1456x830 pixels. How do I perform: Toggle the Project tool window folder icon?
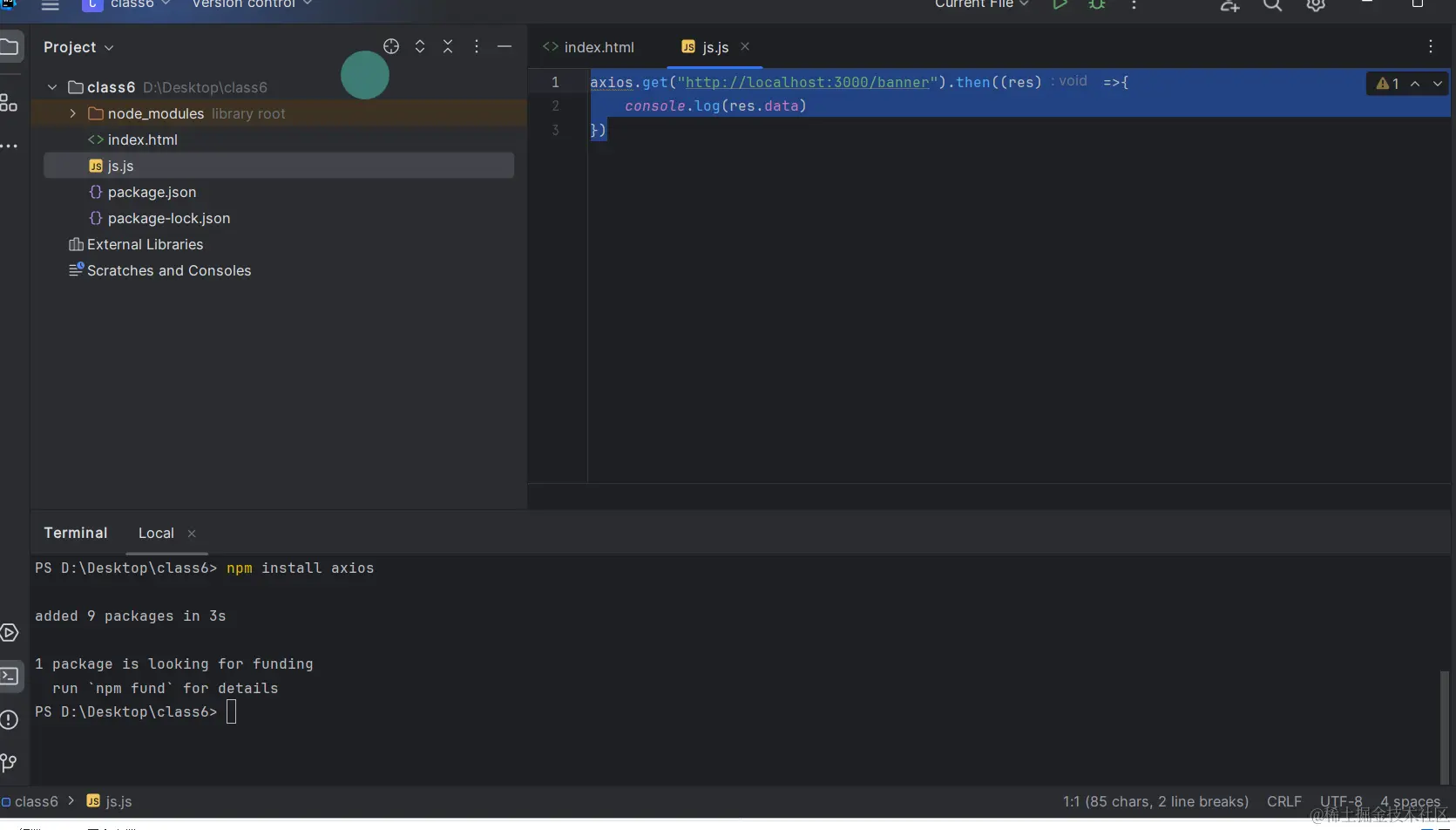pyautogui.click(x=10, y=47)
